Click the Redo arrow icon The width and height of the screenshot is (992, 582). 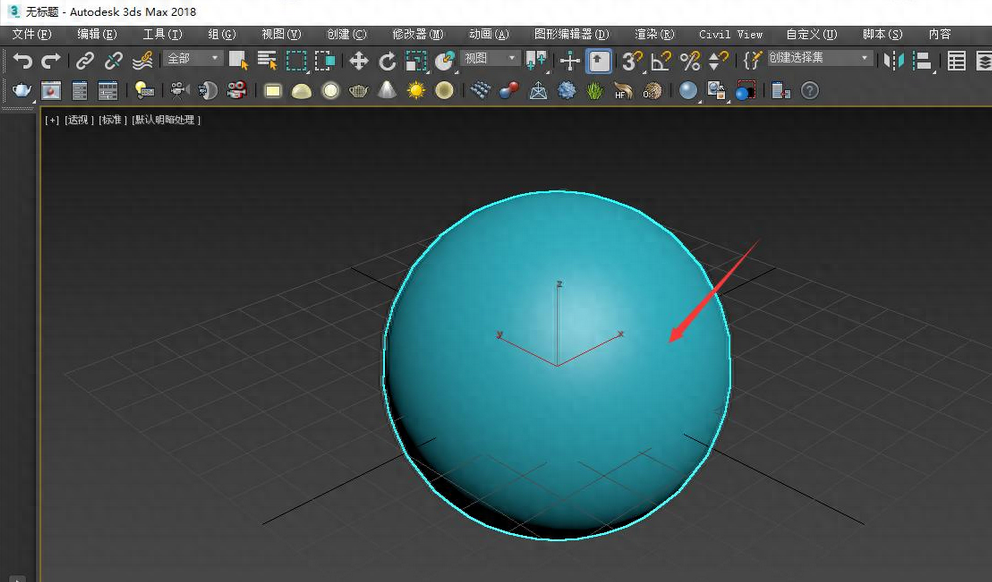(51, 61)
